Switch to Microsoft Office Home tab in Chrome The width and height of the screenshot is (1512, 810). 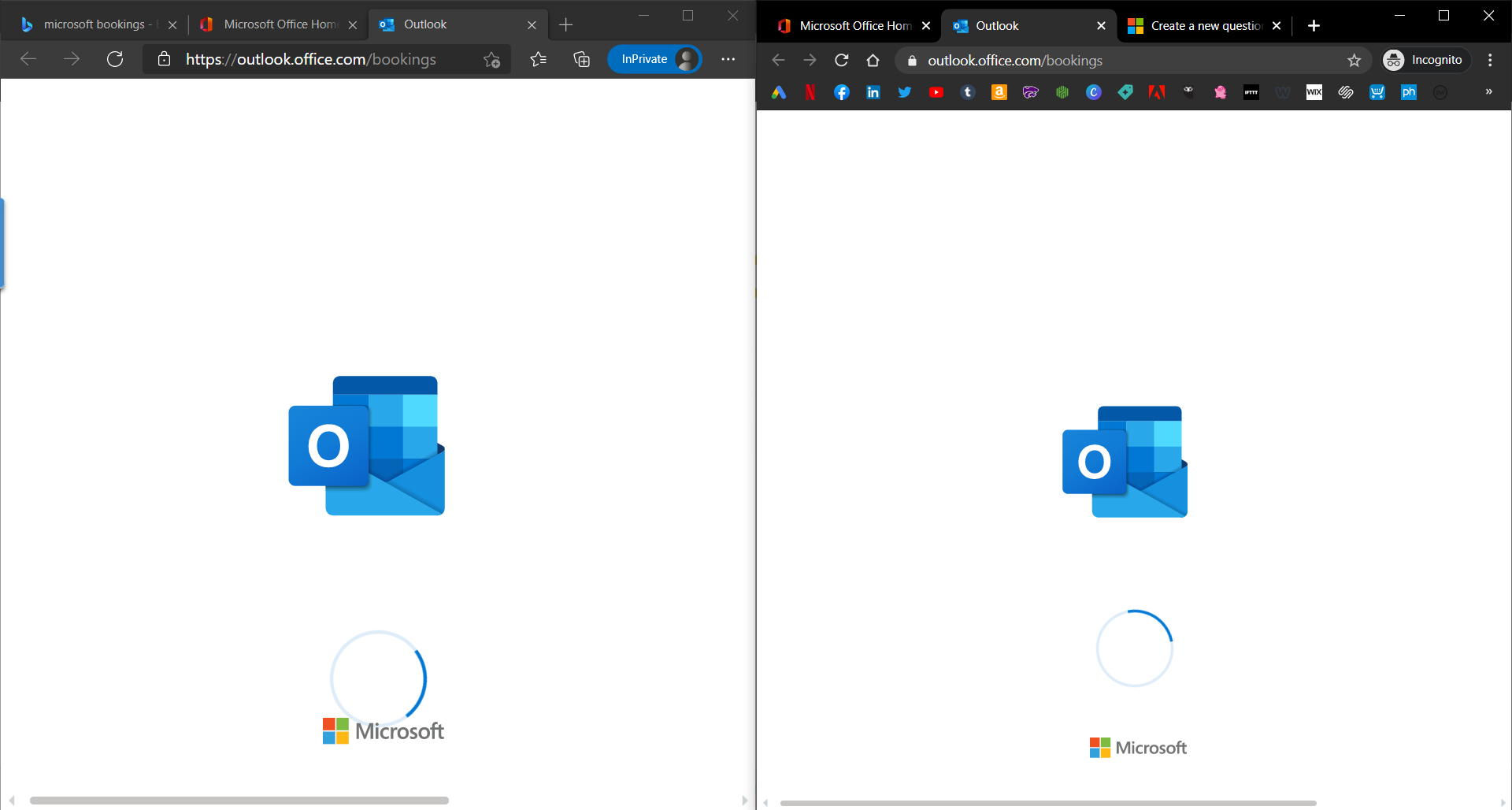pos(855,26)
